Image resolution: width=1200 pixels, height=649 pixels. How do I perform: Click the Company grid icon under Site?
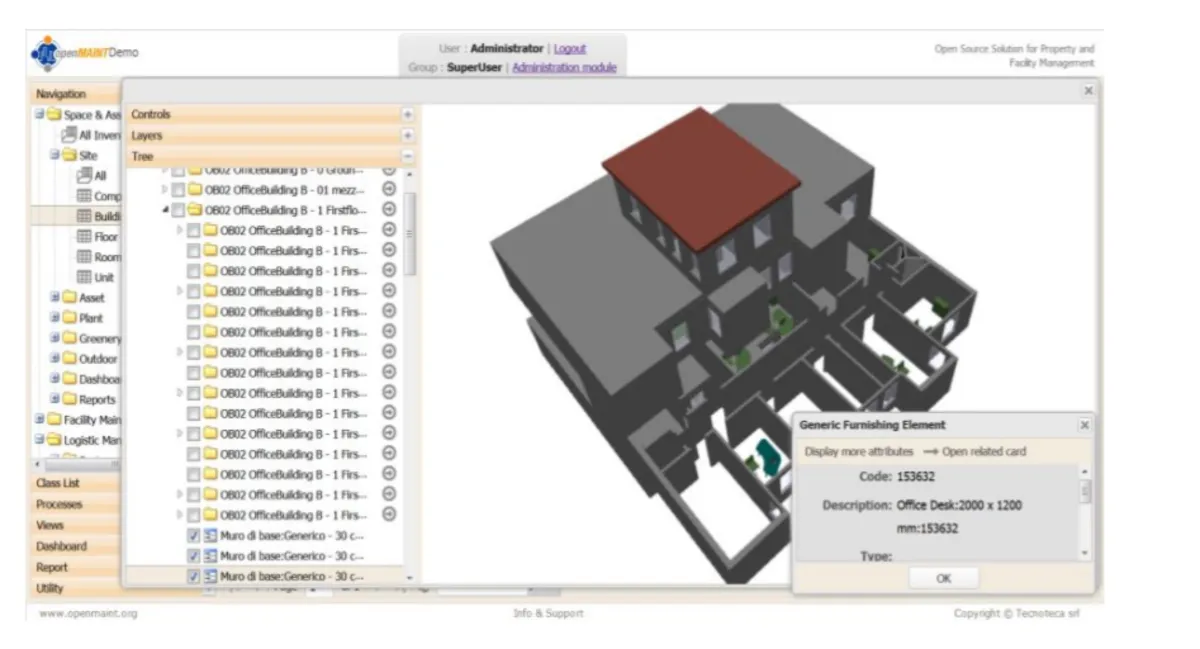point(84,196)
